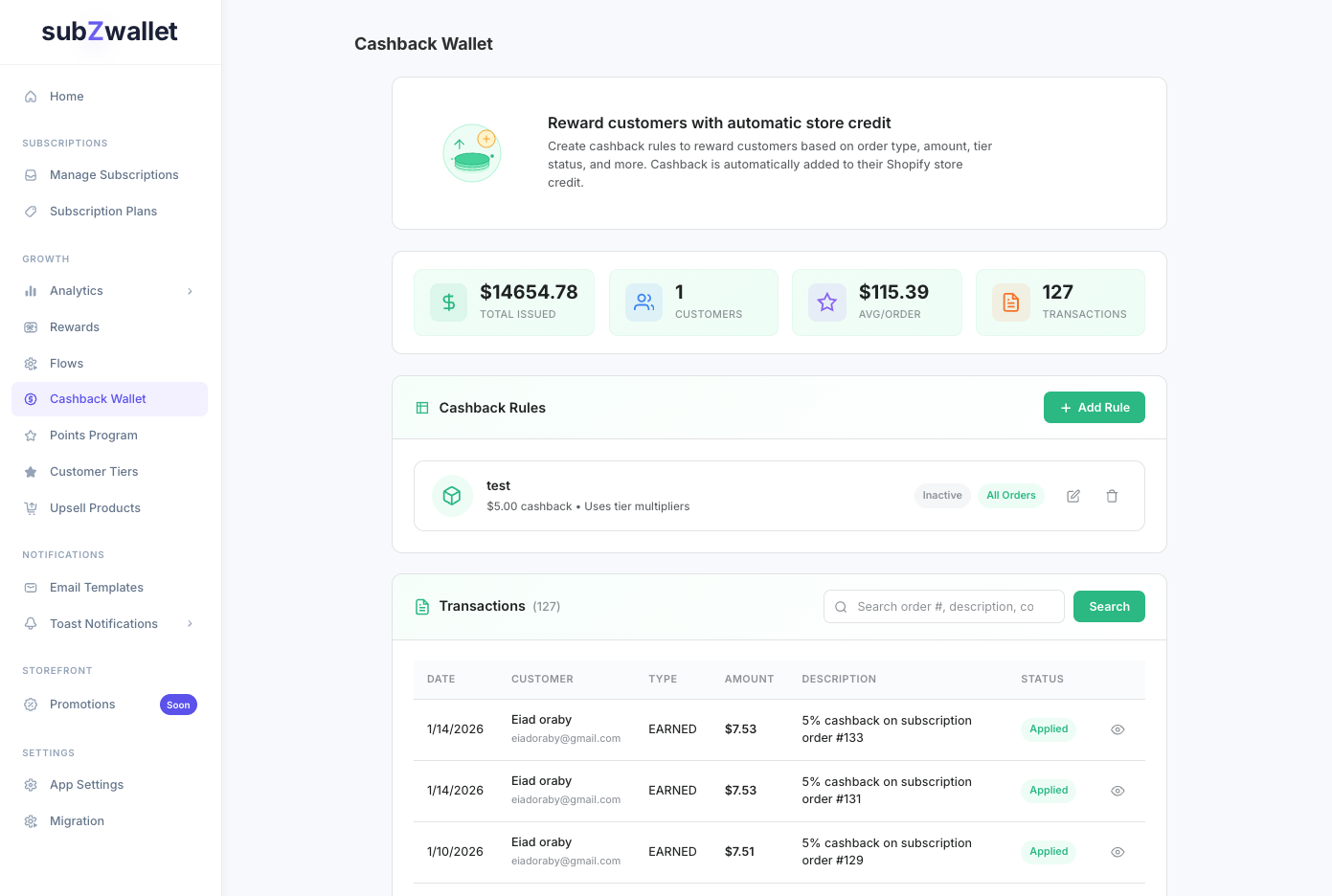View details of order #133 transaction
The height and width of the screenshot is (896, 1332).
coord(1118,729)
